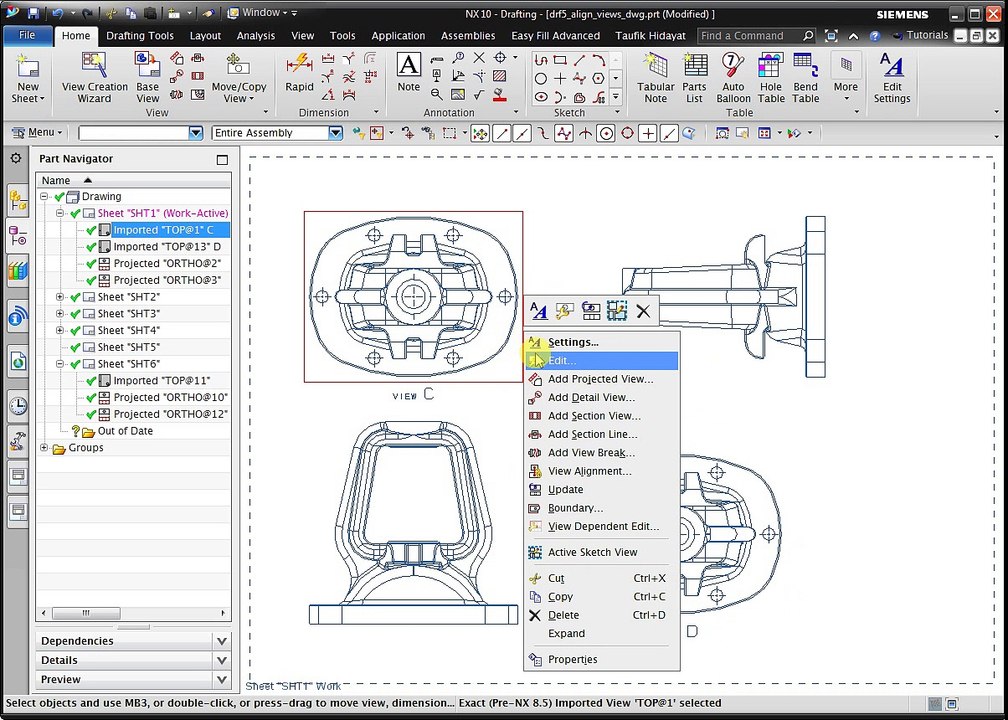Open the Analysis ribbon tab
This screenshot has width=1008, height=720.
[x=255, y=36]
